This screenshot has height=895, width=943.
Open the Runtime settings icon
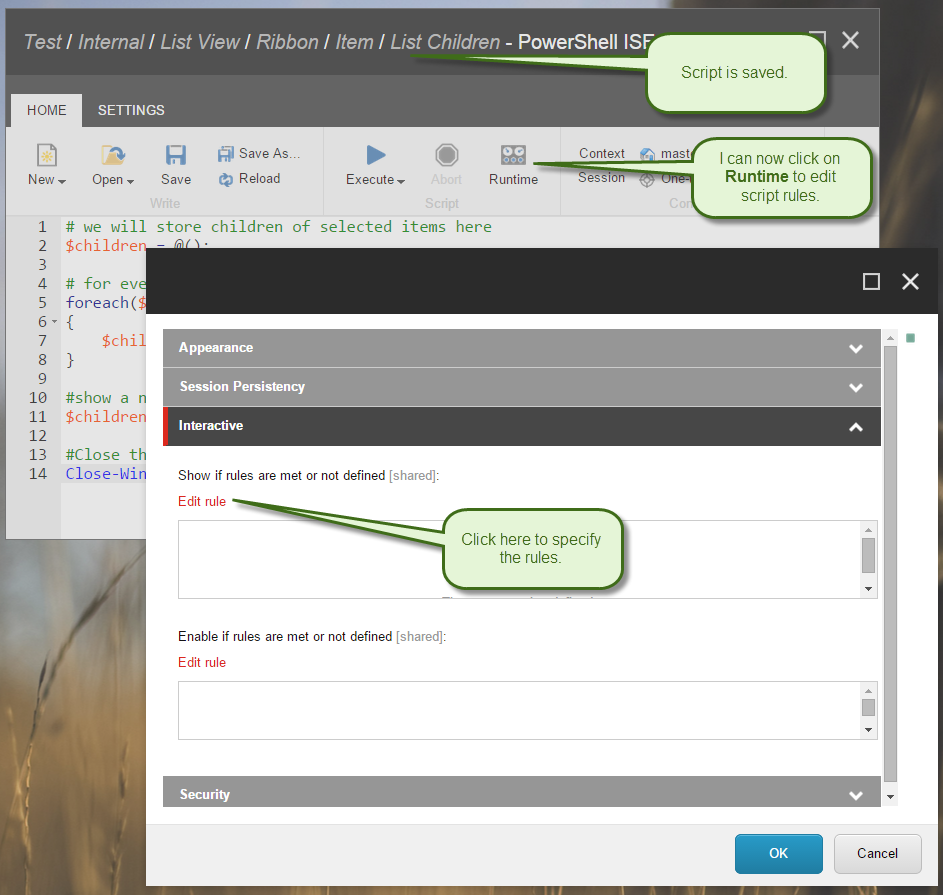(513, 155)
